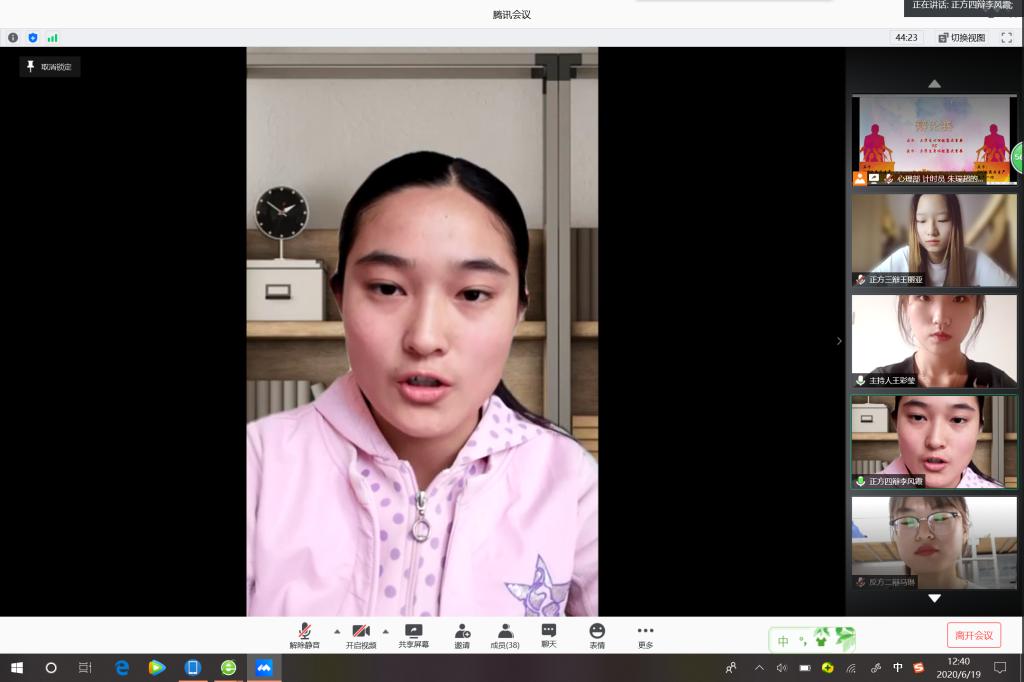The image size is (1024, 682).
Task: Click the blue security shield icon
Action: pos(33,38)
